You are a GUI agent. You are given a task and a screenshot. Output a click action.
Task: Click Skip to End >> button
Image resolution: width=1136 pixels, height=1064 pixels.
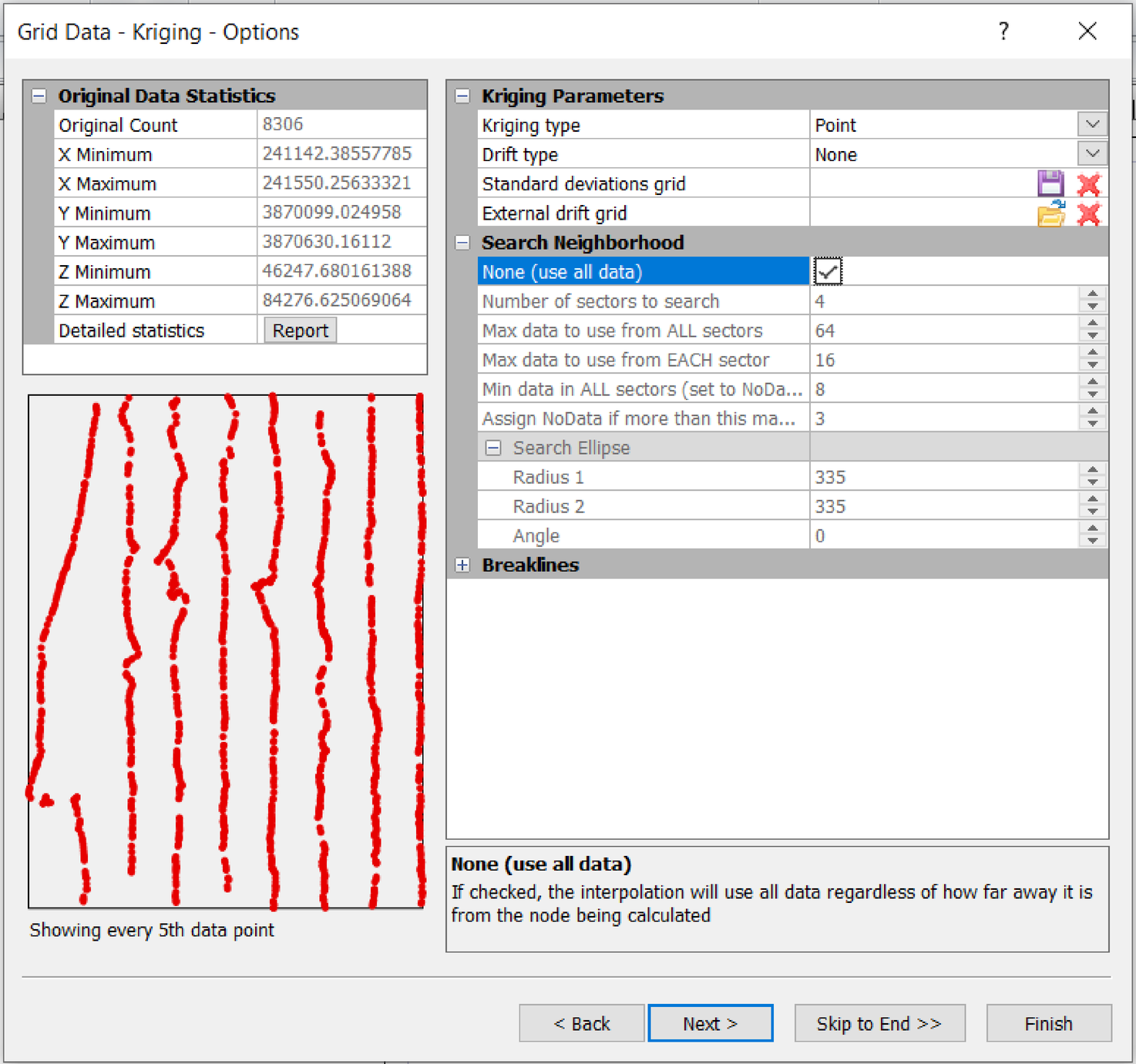click(879, 1023)
